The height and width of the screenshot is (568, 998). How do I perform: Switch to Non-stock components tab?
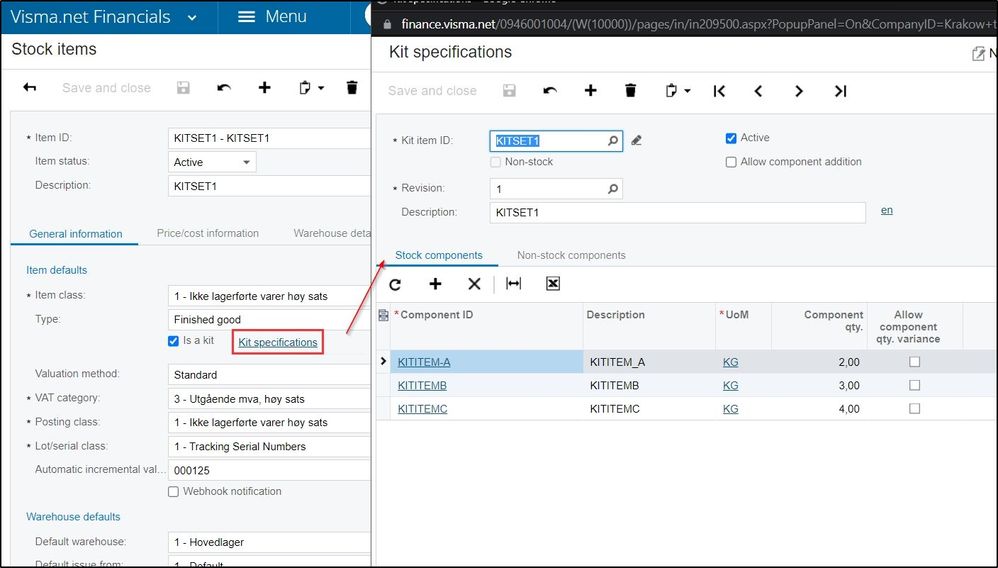click(x=571, y=255)
